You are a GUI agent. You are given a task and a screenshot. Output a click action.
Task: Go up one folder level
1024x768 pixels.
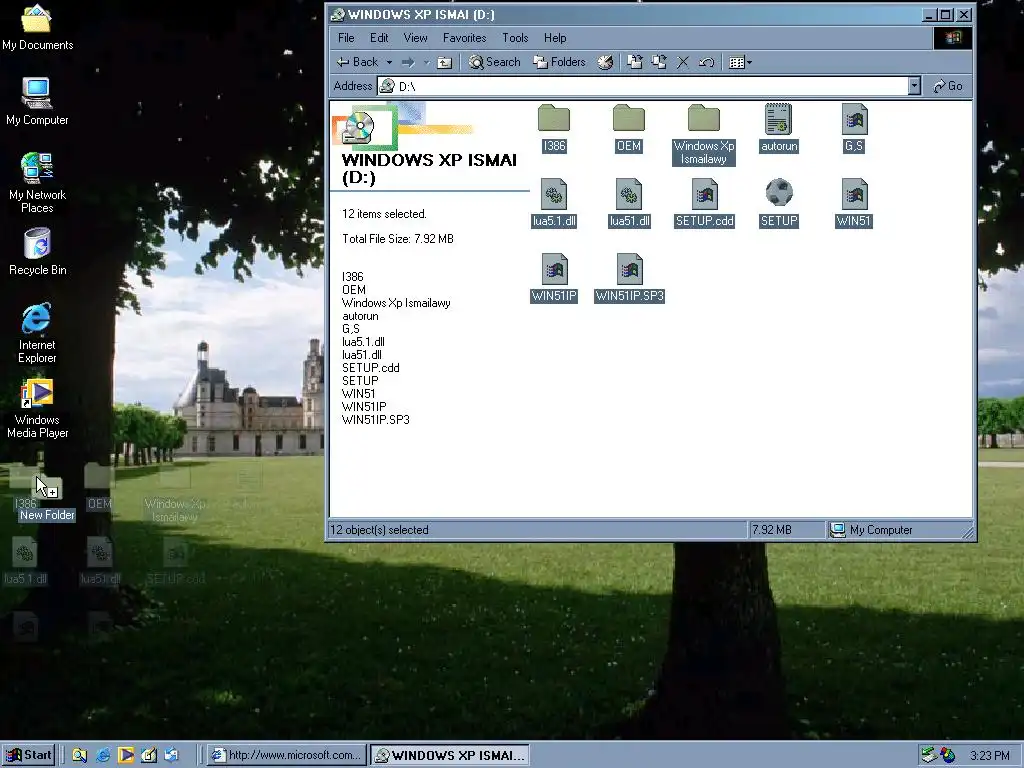point(445,63)
